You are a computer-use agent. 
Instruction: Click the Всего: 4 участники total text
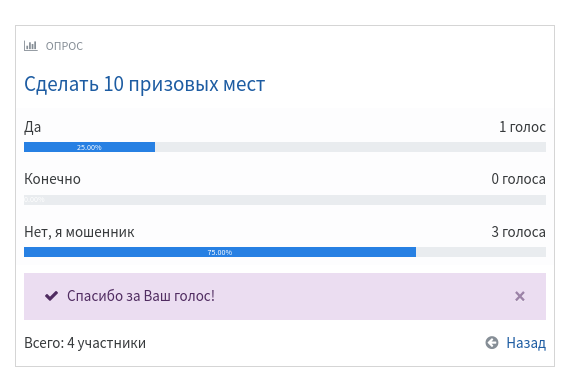(85, 343)
